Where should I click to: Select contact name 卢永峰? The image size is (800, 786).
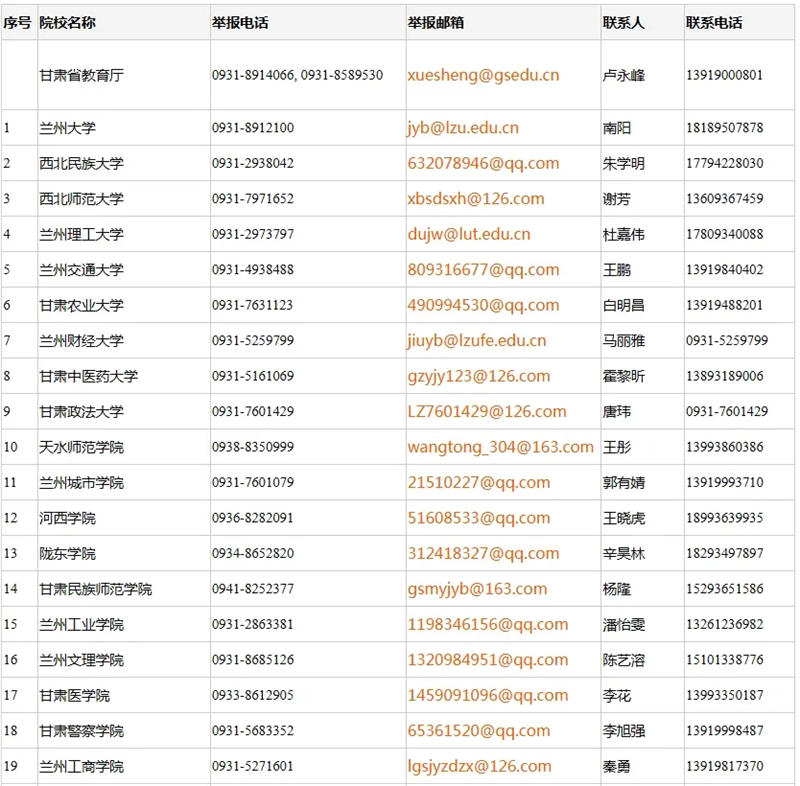(x=623, y=75)
